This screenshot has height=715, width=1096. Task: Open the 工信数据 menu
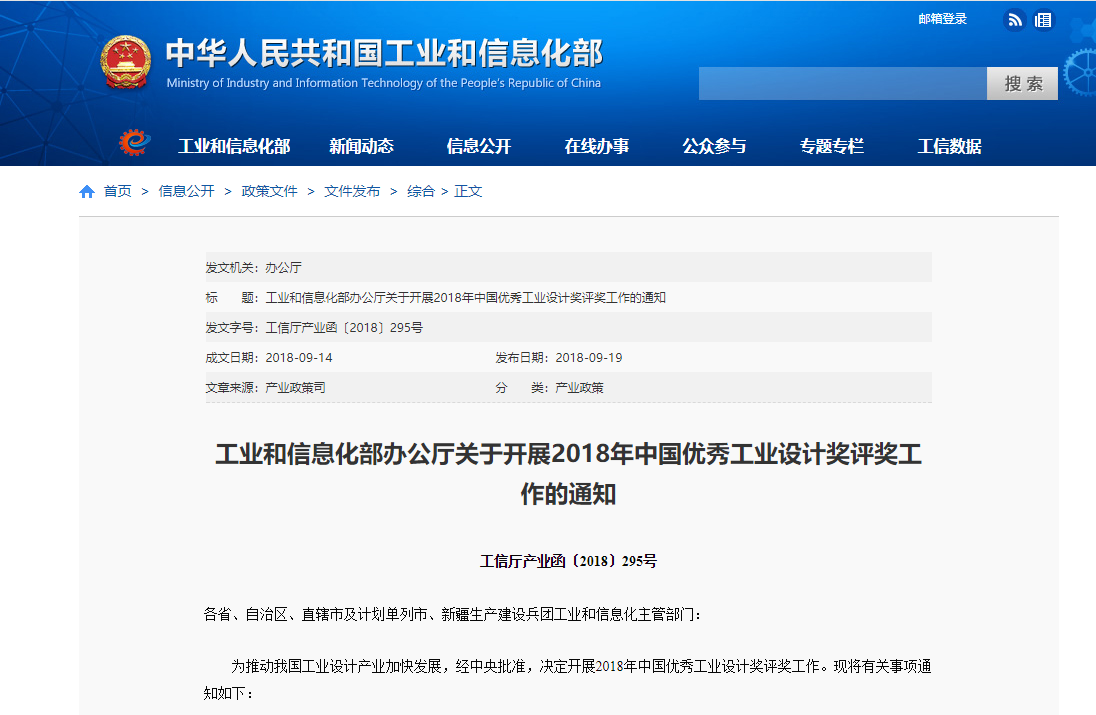[948, 145]
